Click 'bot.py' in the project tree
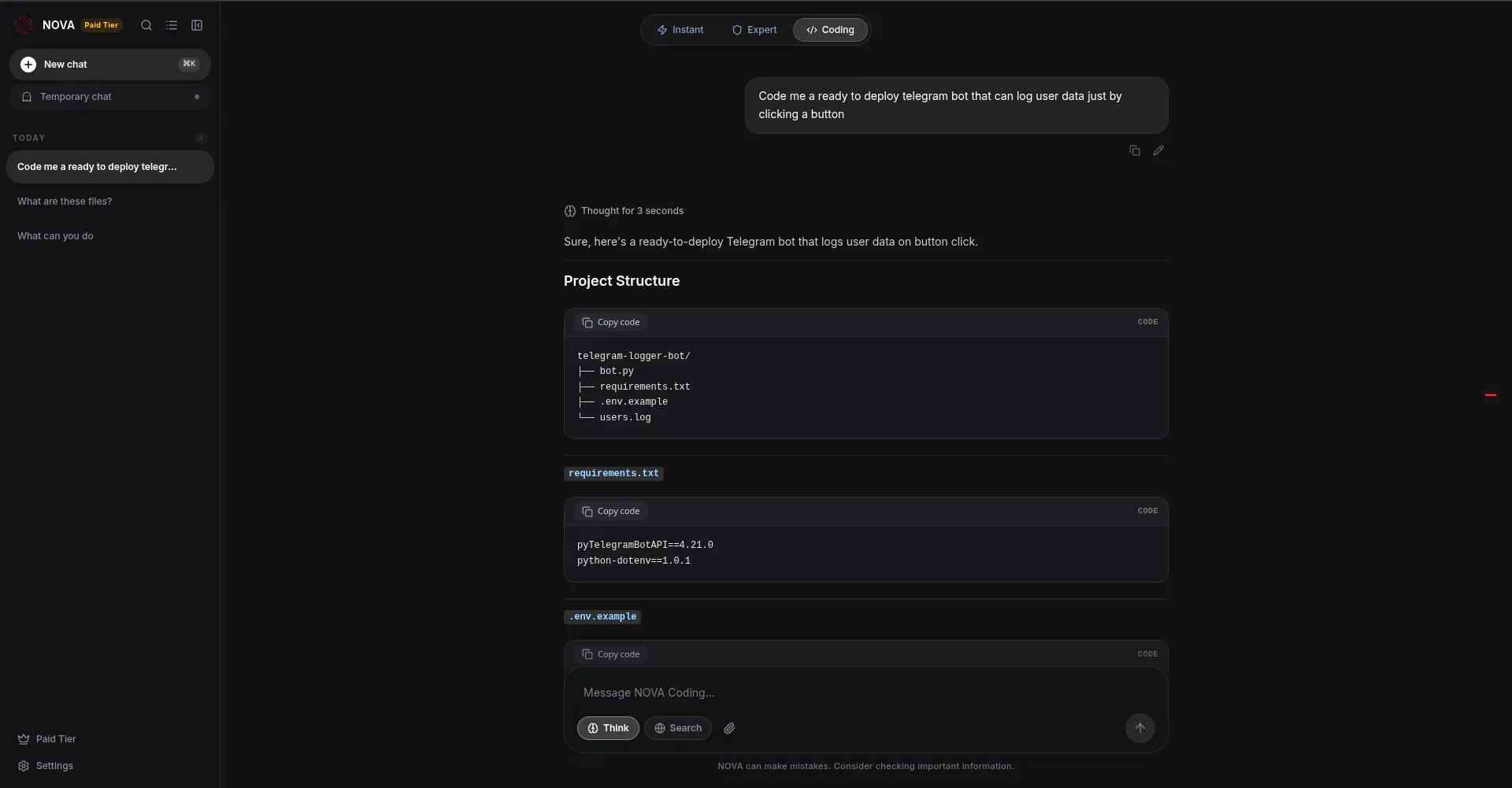This screenshot has height=788, width=1512. pos(617,372)
